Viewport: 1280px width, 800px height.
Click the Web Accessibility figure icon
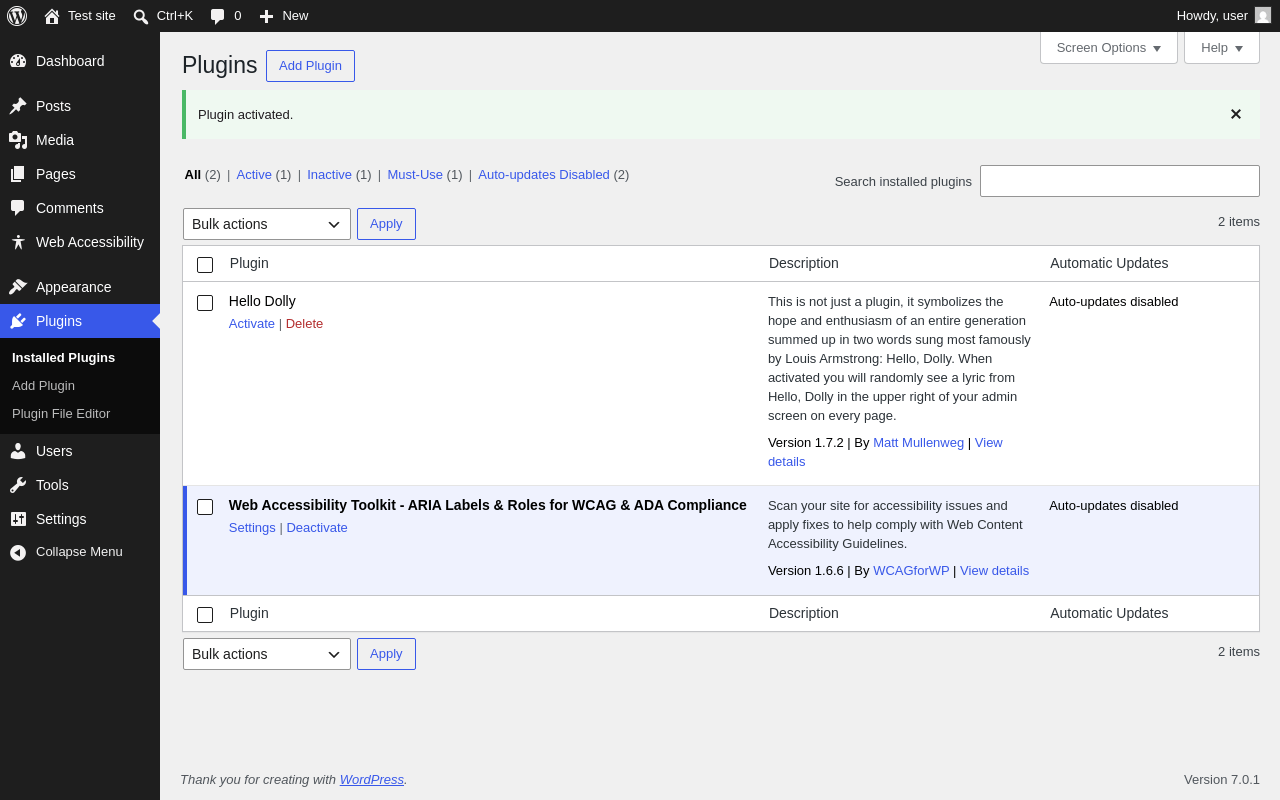pyautogui.click(x=18, y=242)
